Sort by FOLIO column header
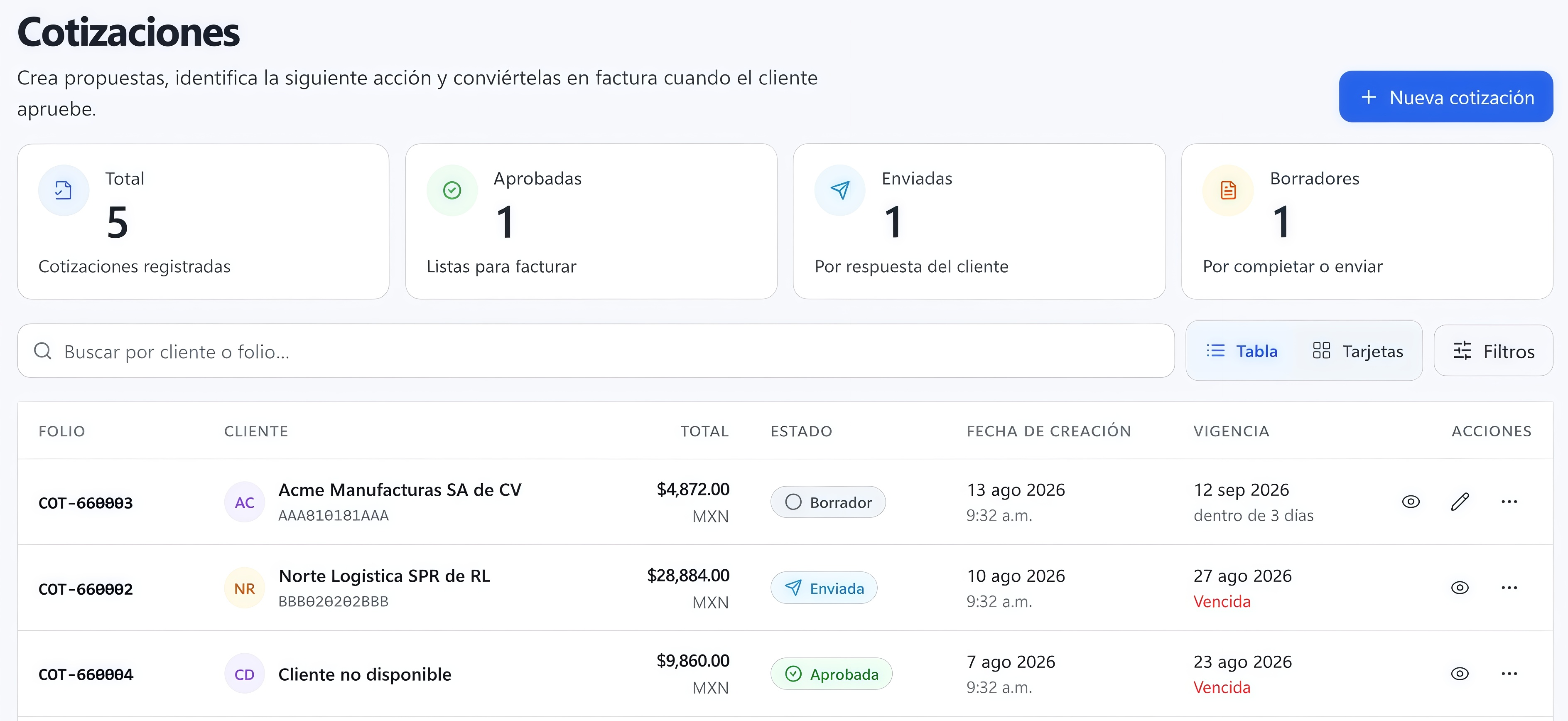Viewport: 1568px width, 721px height. tap(61, 431)
